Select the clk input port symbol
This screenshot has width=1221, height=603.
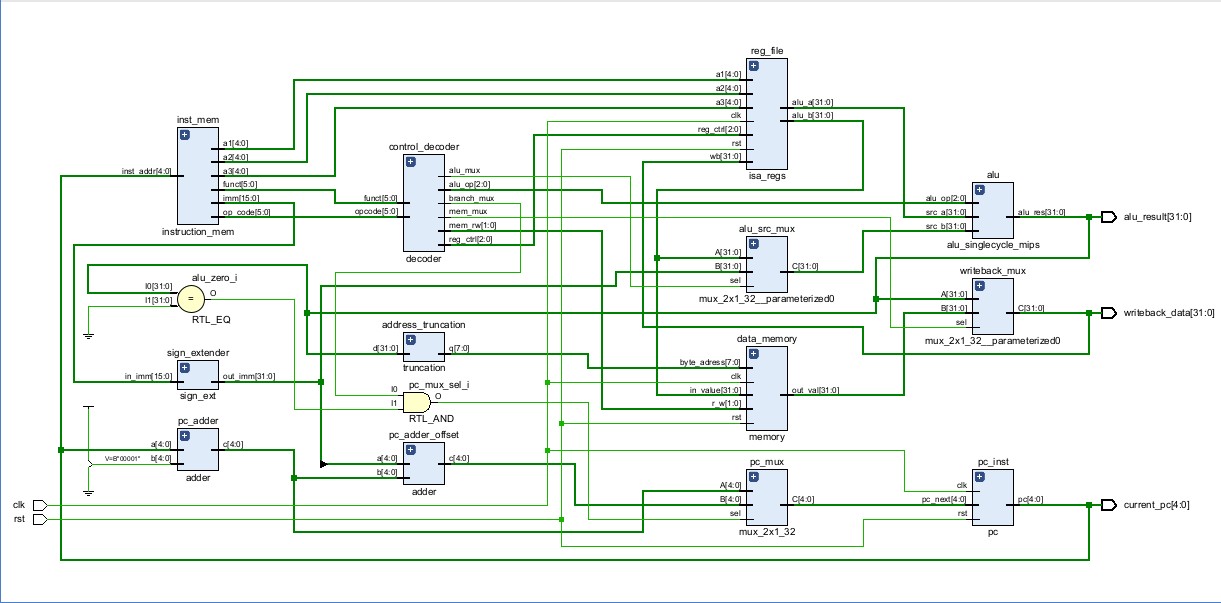[x=40, y=505]
